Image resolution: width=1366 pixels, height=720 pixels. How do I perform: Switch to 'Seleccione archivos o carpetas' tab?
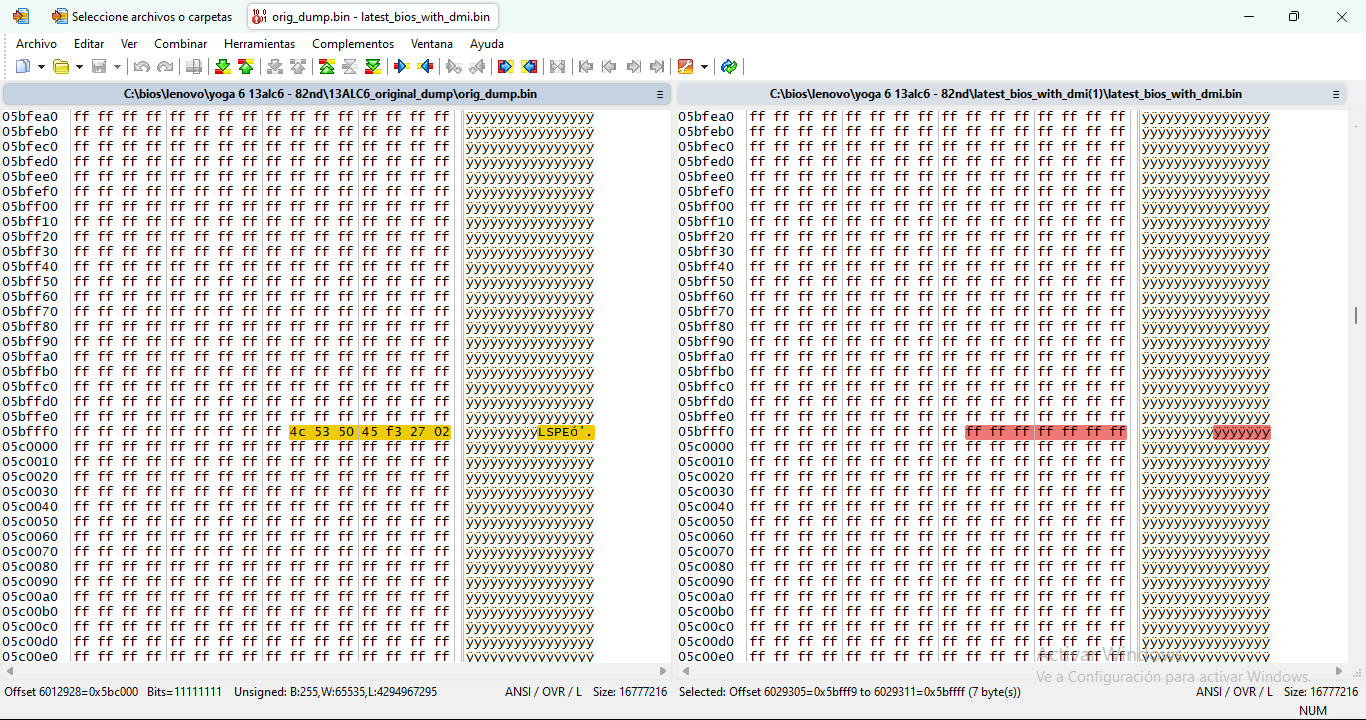pyautogui.click(x=142, y=17)
